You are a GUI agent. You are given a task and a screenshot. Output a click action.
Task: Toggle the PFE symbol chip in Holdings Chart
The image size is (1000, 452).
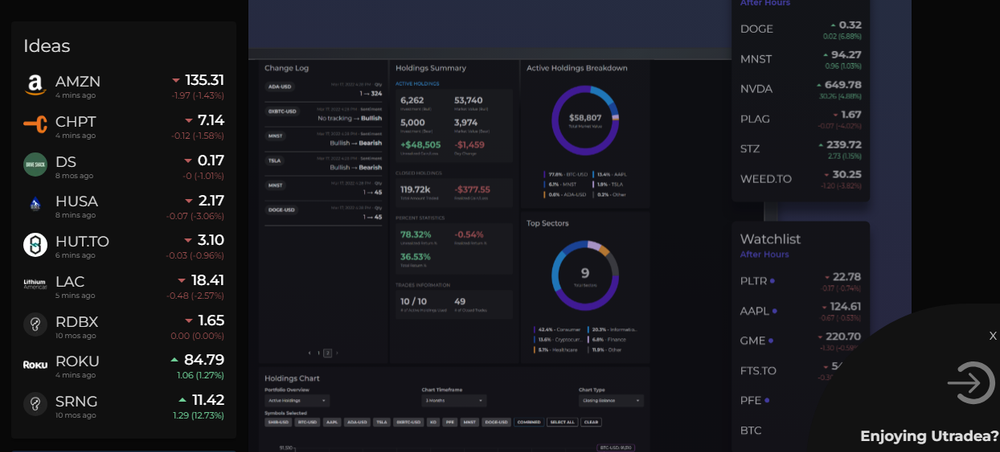coord(450,422)
